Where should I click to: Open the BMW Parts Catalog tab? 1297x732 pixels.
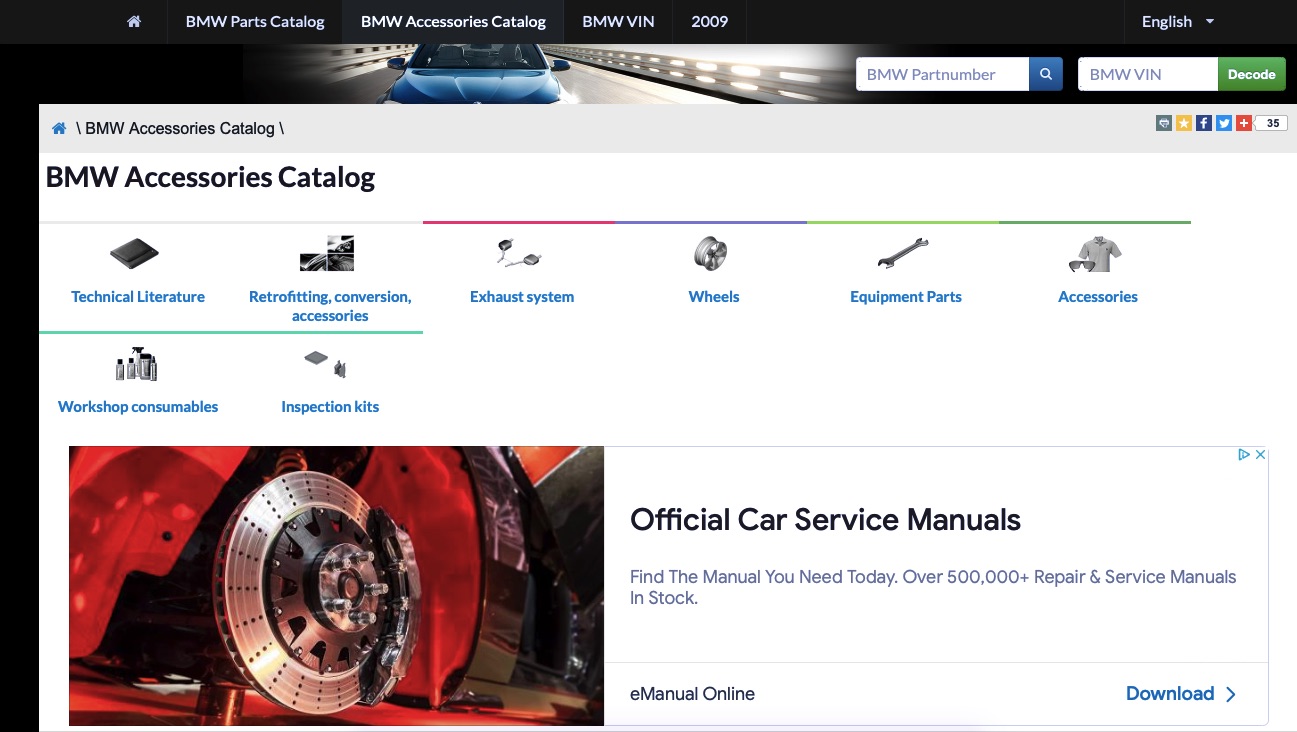[x=255, y=21]
